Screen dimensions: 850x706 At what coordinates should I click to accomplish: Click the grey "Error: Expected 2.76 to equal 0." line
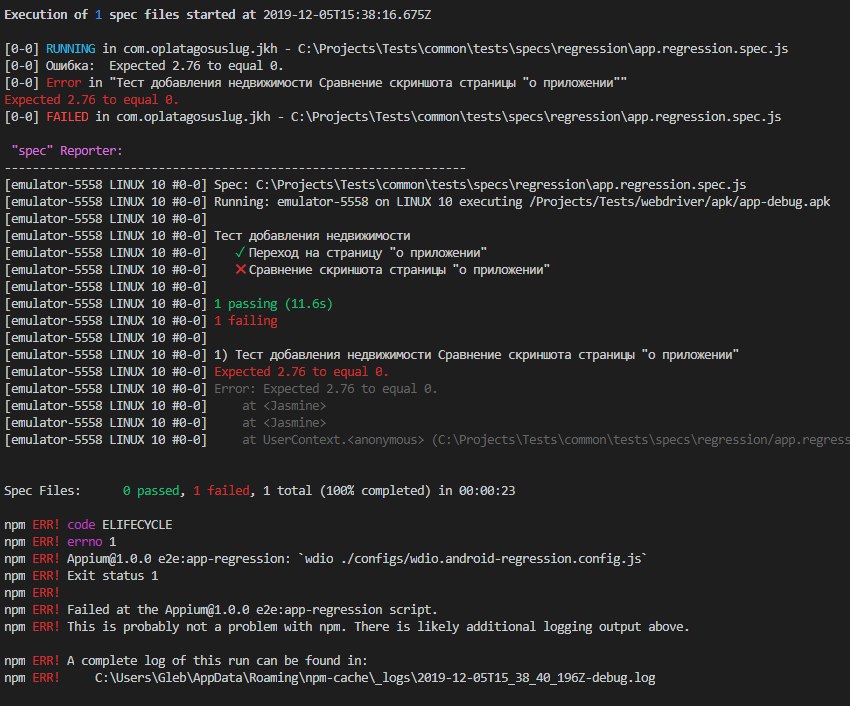(x=325, y=389)
